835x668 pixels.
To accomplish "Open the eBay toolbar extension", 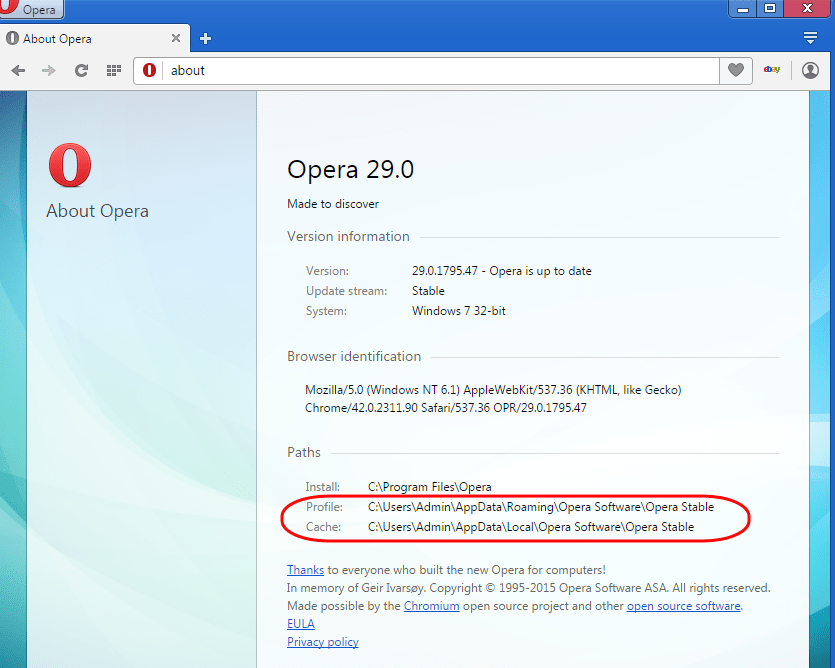I will 772,70.
